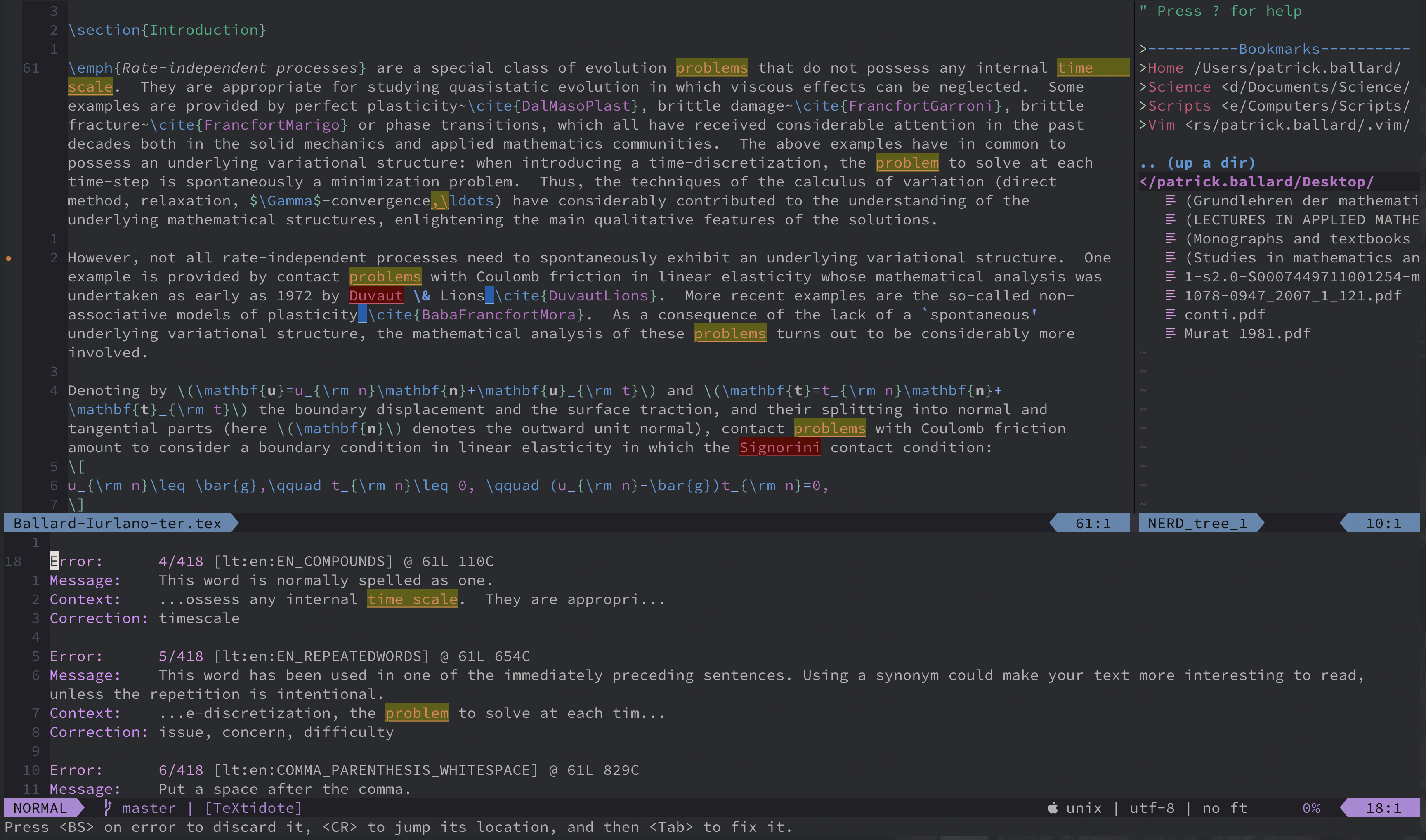Click the highlighted word Signorini spelling error
Screen dimensions: 1426x840
tap(779, 447)
